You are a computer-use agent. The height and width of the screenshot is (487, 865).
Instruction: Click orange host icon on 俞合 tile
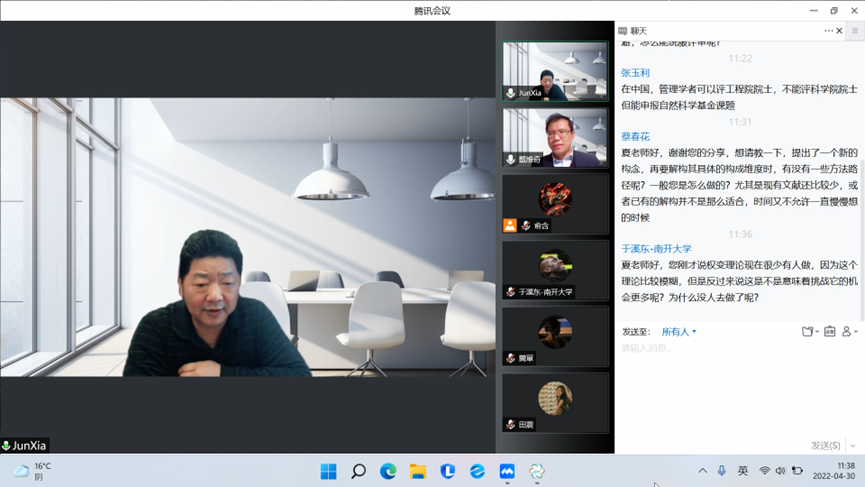tap(510, 226)
